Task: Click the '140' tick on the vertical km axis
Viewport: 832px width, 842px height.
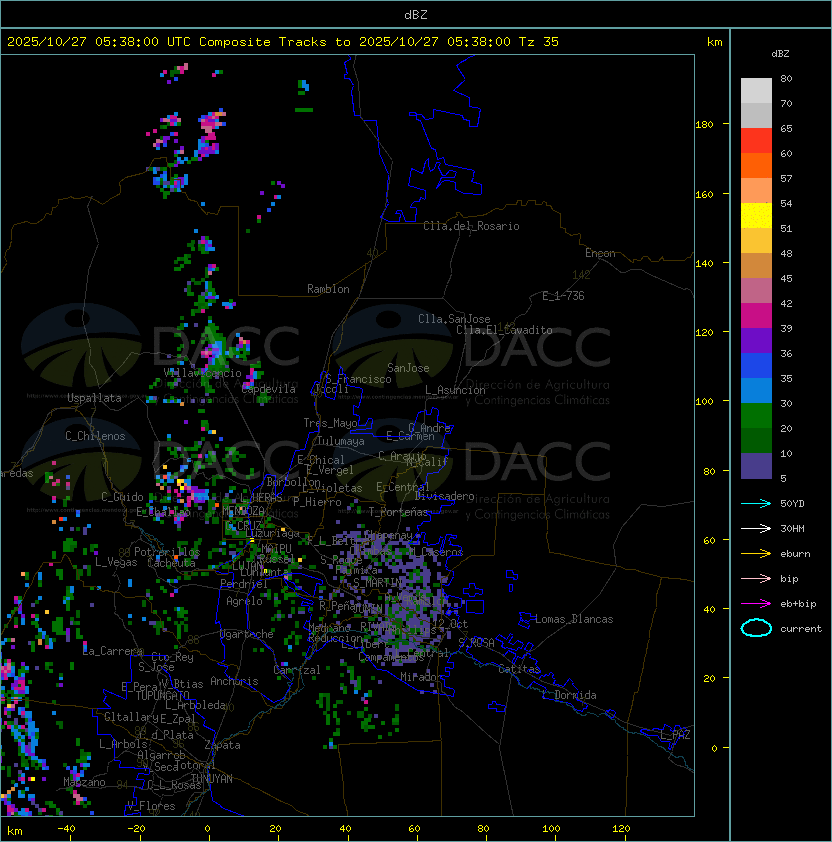Action: tap(704, 263)
